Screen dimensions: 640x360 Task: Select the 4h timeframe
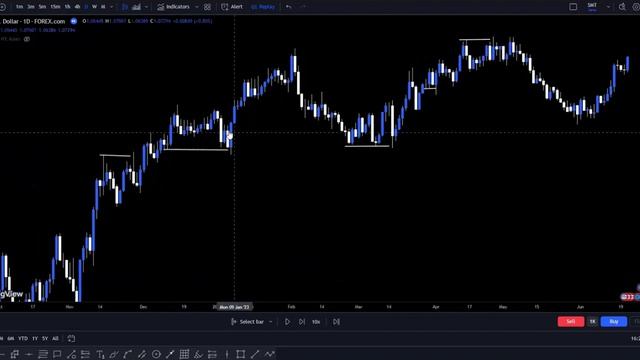(77, 7)
